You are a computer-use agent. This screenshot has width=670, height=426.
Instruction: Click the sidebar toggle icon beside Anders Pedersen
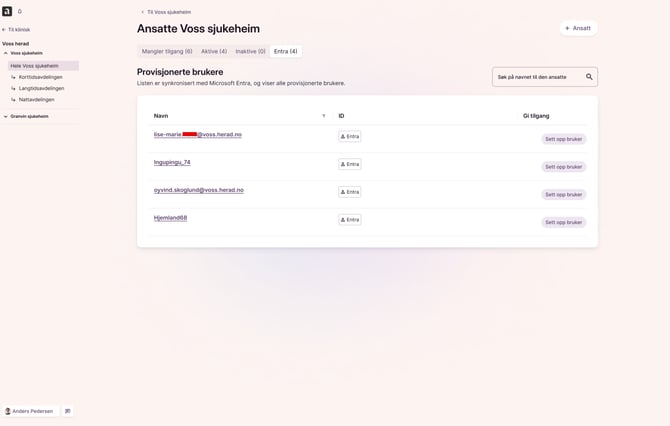pos(68,411)
